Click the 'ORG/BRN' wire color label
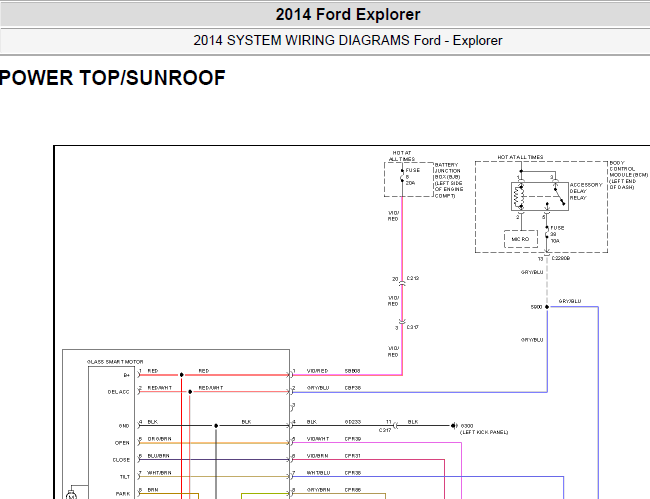The image size is (650, 499). click(159, 438)
